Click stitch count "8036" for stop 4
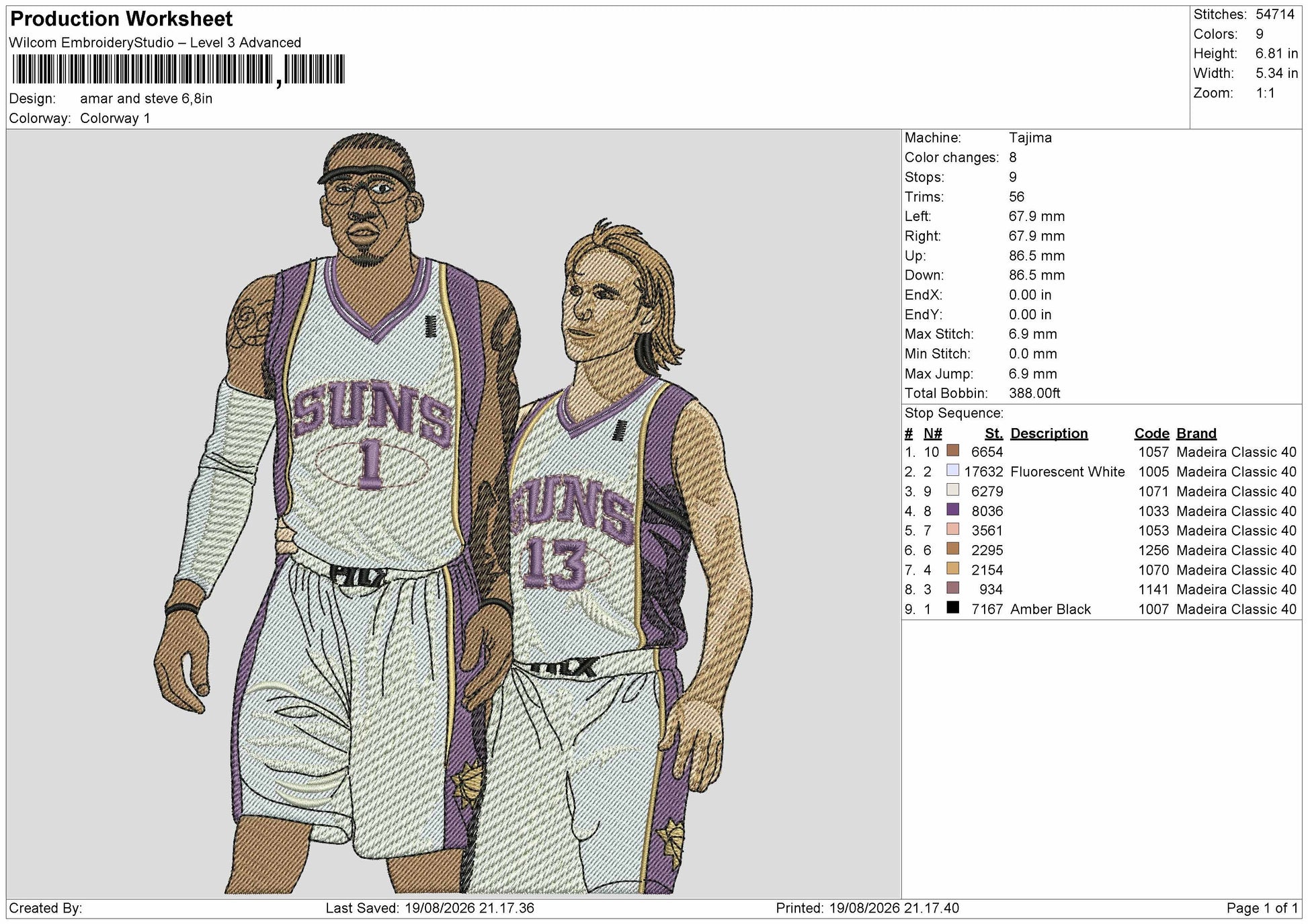1308x924 pixels. (x=987, y=511)
